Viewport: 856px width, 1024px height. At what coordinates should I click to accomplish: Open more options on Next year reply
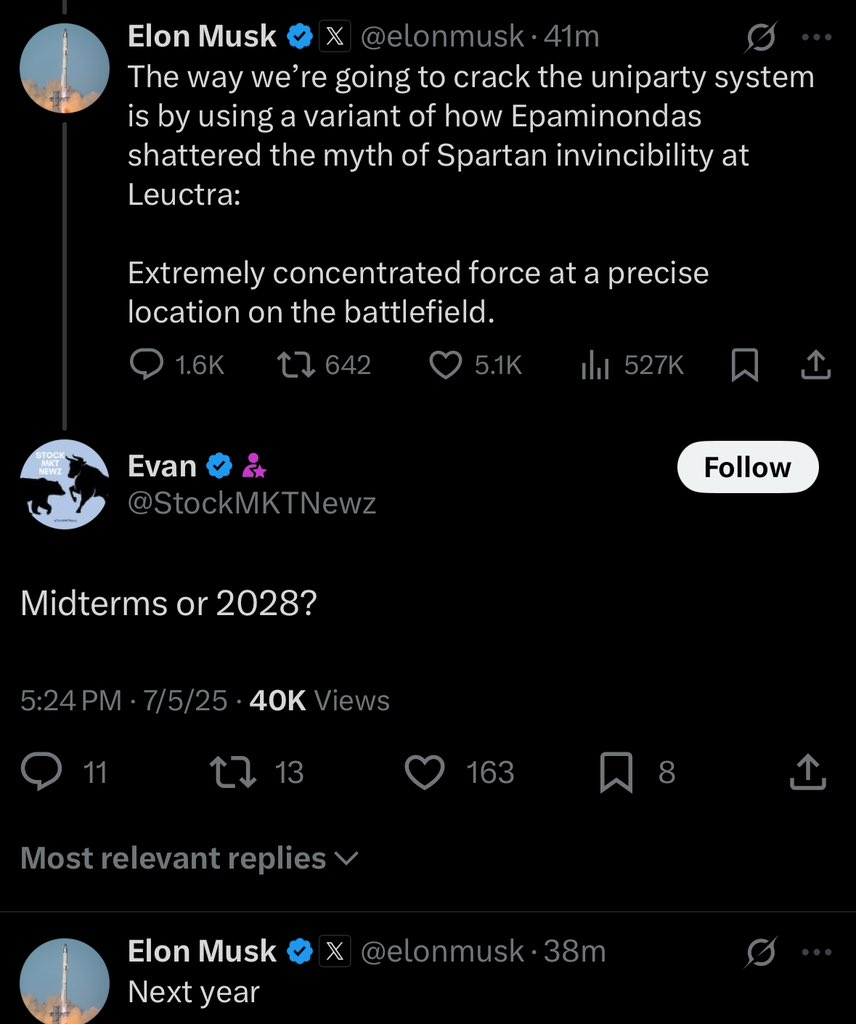(x=817, y=952)
